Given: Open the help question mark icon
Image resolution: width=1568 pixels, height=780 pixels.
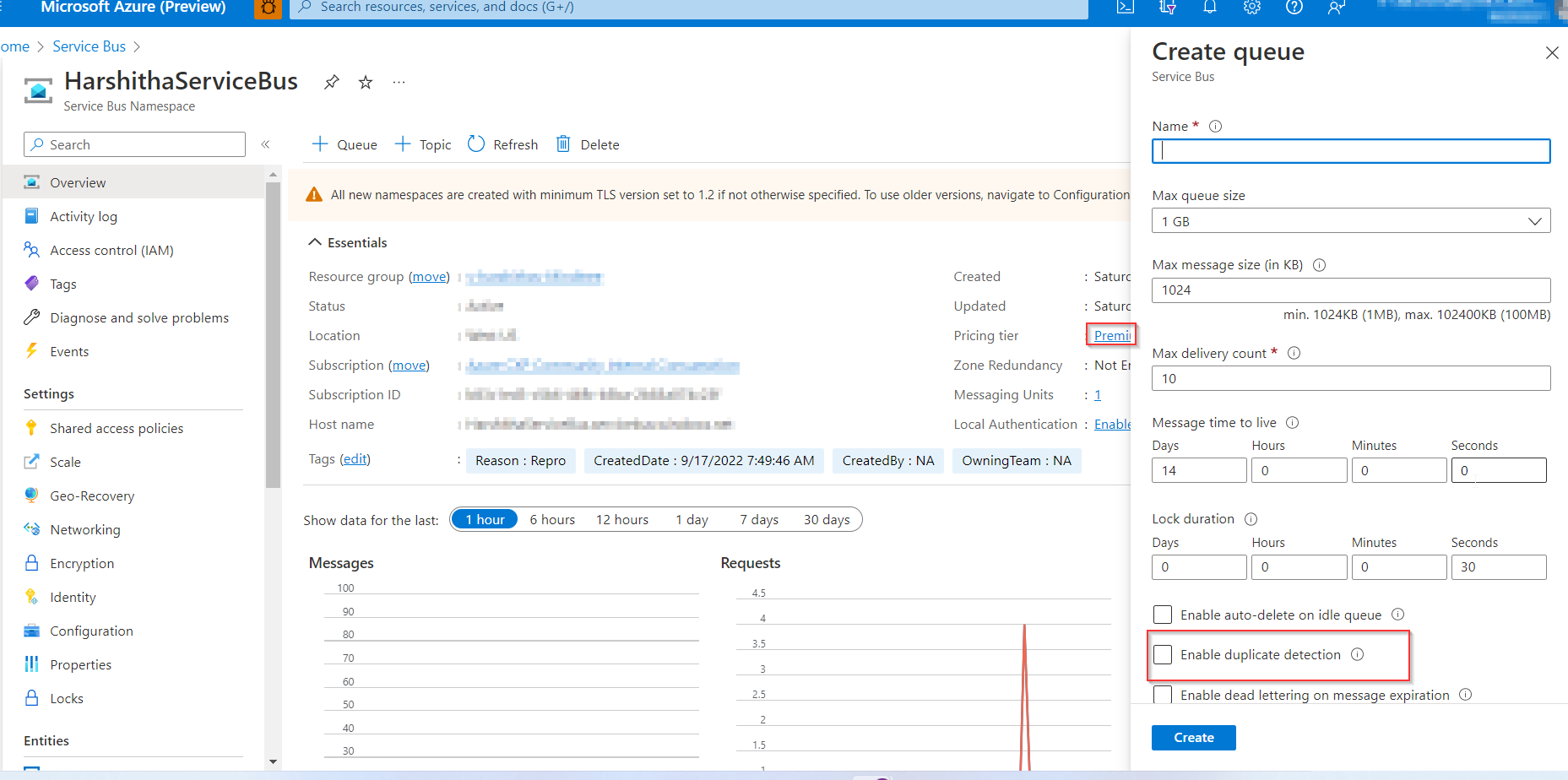Looking at the screenshot, I should pyautogui.click(x=1294, y=7).
